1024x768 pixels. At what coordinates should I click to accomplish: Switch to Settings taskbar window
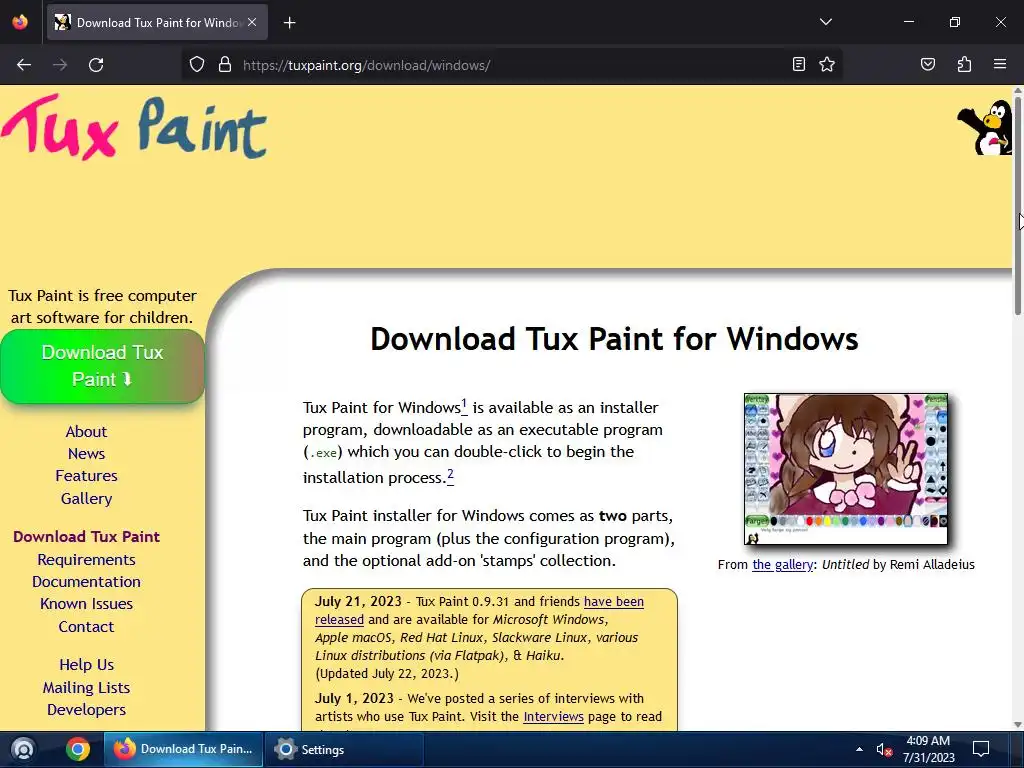(x=345, y=749)
